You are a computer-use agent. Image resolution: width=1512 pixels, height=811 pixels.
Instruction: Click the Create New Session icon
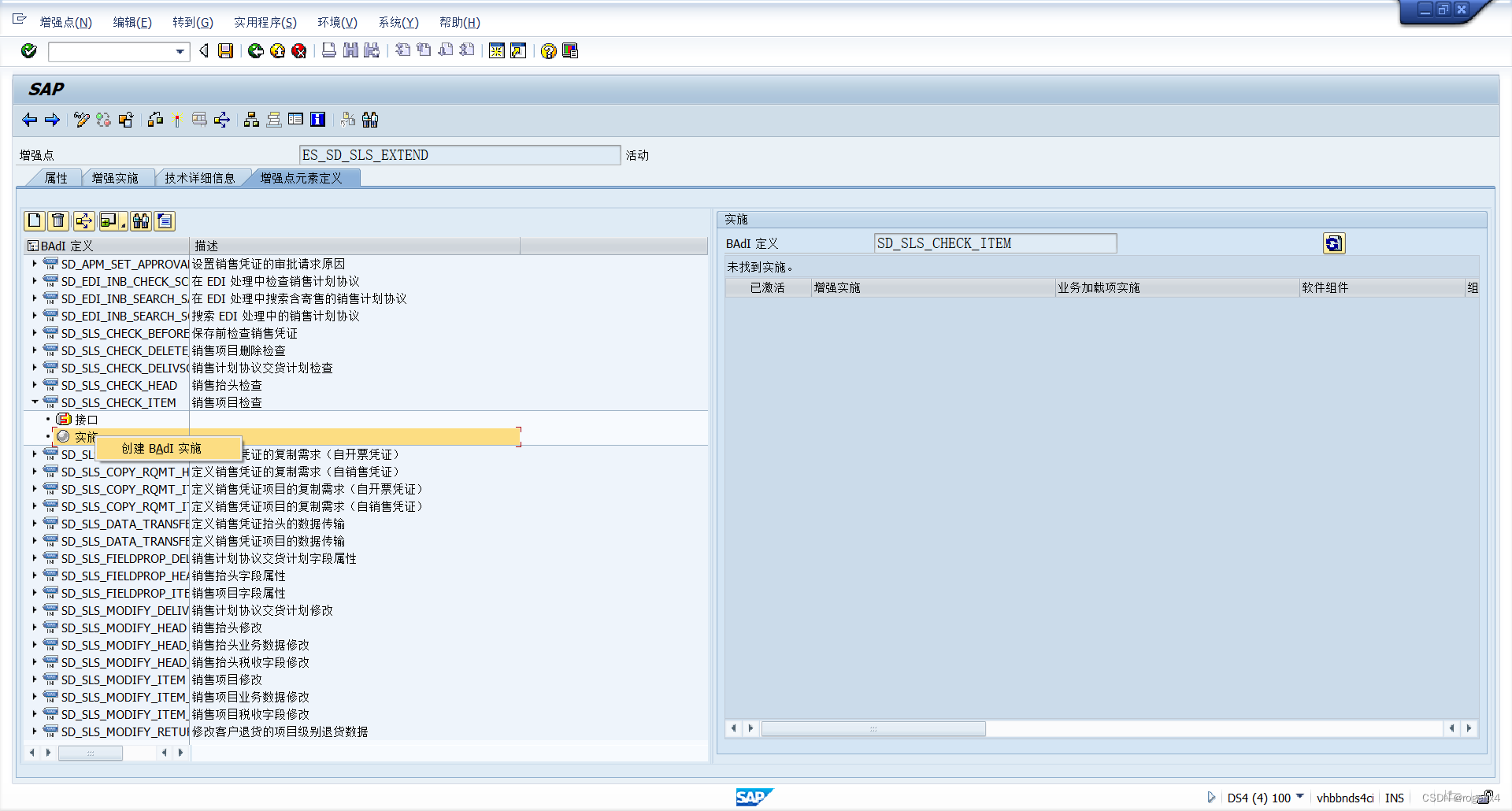pos(496,51)
